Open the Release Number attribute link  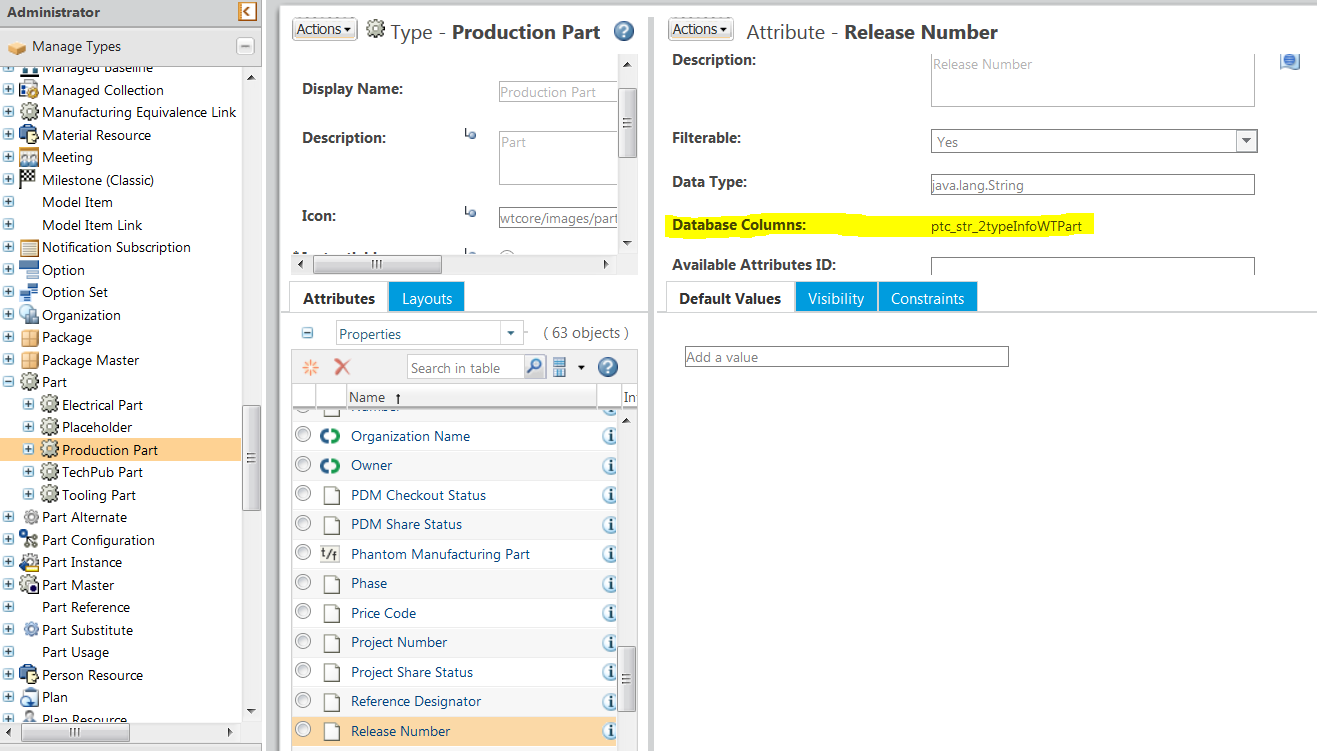(x=401, y=731)
